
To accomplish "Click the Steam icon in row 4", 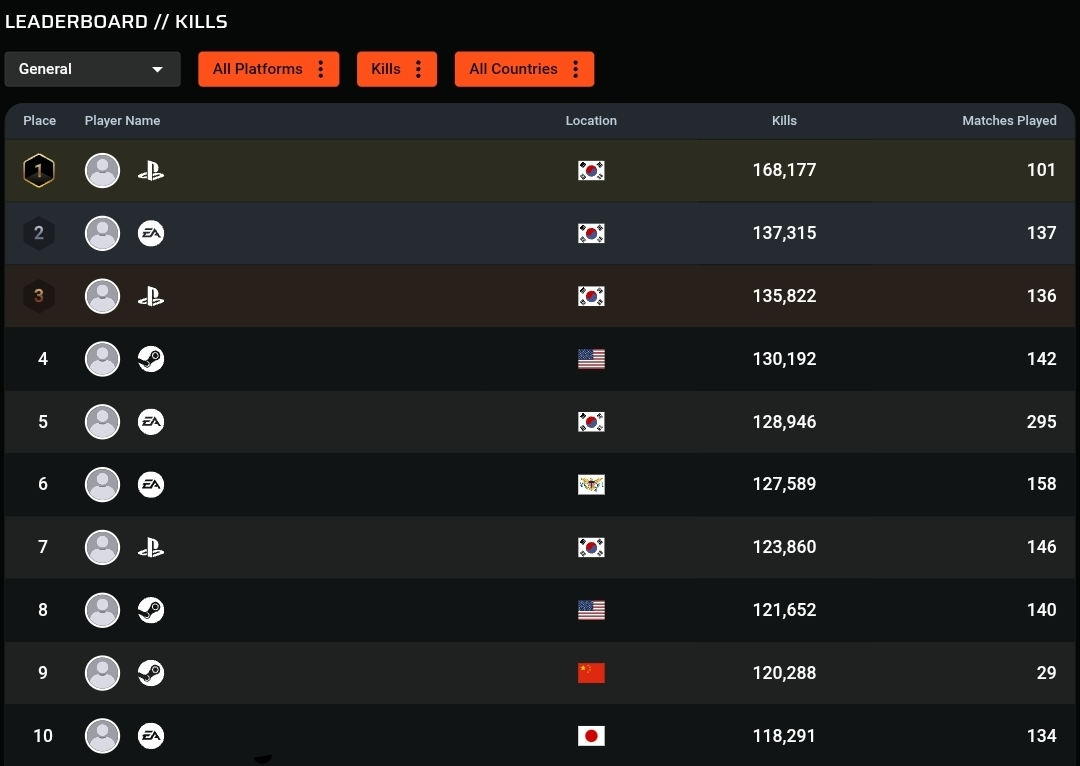I will point(151,359).
